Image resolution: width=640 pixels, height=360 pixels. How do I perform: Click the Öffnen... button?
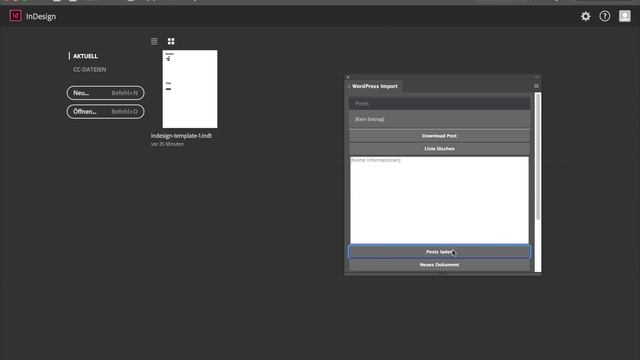coord(105,112)
